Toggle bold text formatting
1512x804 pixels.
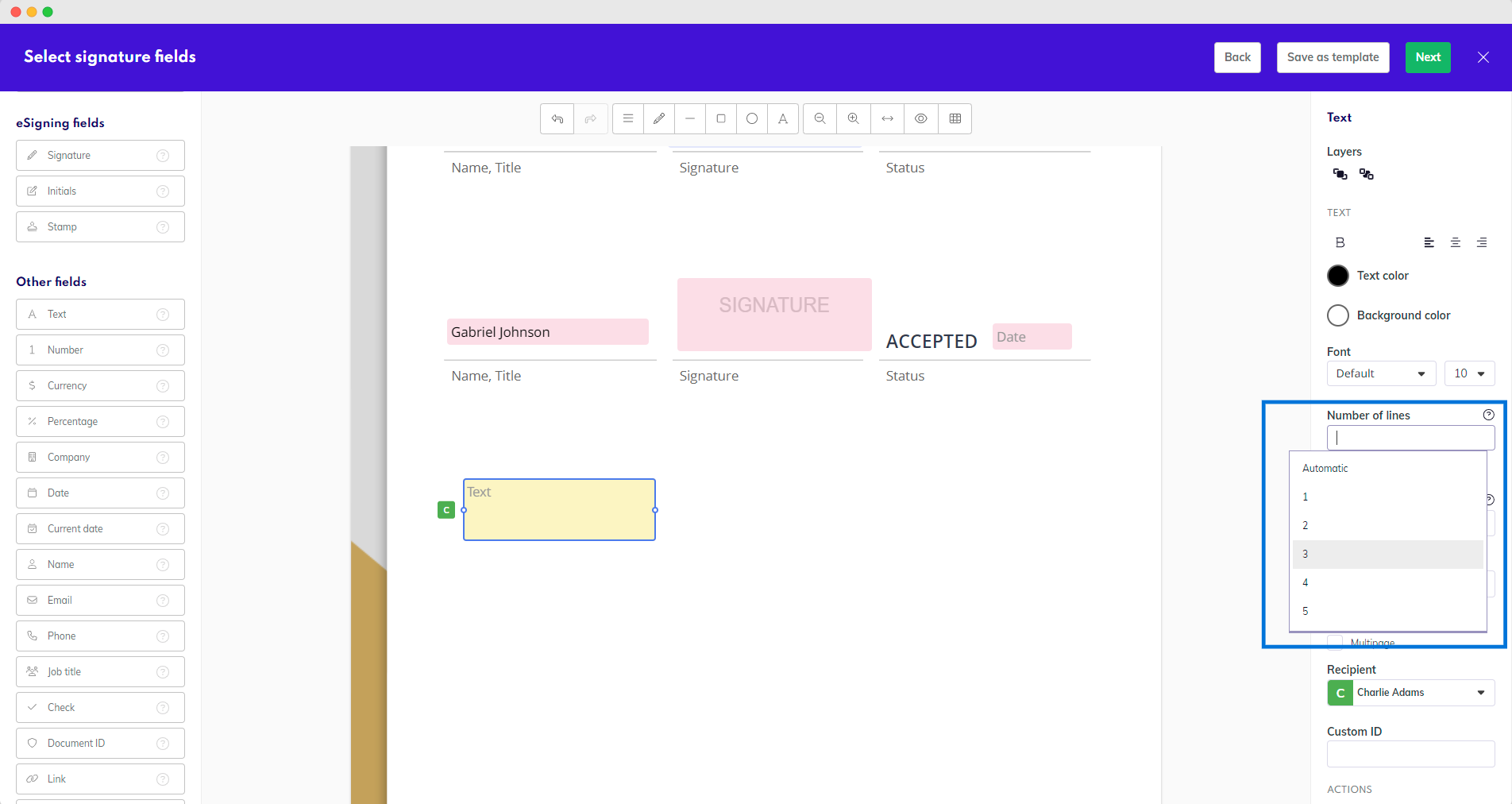[1340, 243]
